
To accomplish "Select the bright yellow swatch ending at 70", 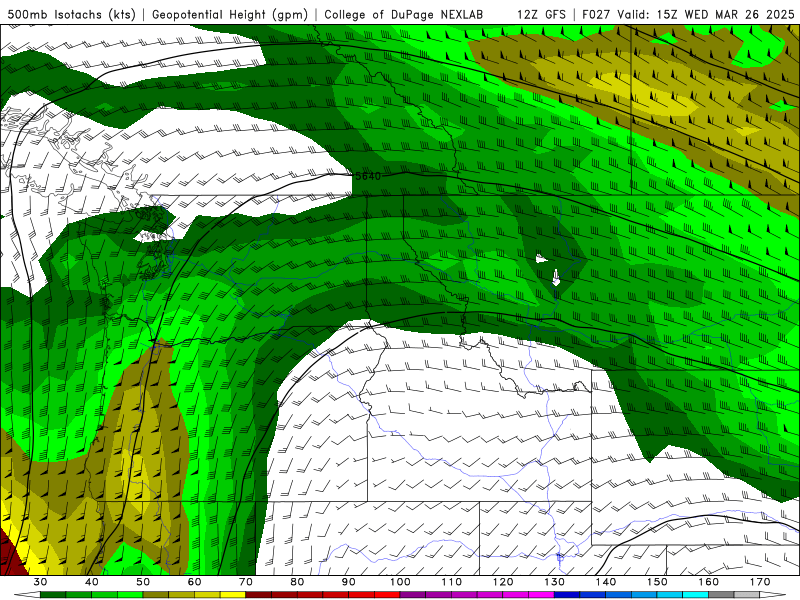I will click(233, 595).
